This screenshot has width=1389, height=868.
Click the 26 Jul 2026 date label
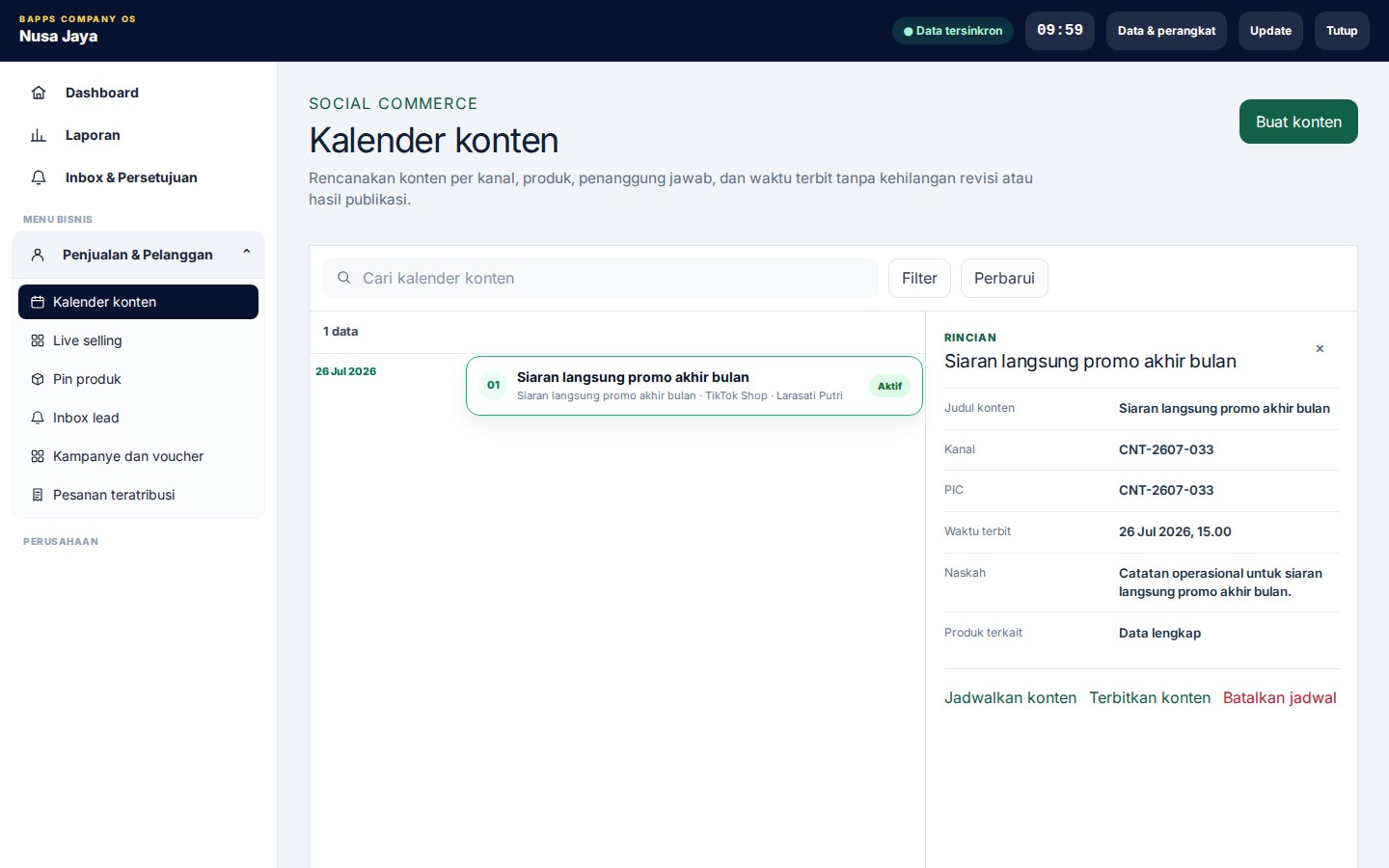click(346, 371)
